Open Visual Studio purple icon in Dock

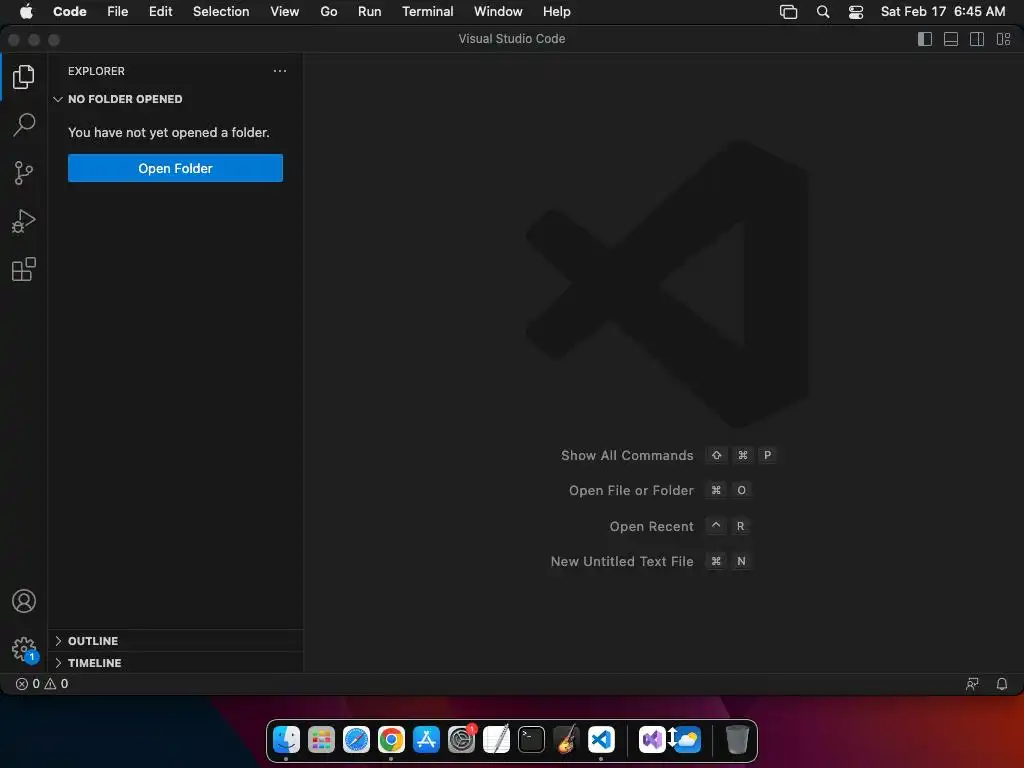tap(652, 739)
